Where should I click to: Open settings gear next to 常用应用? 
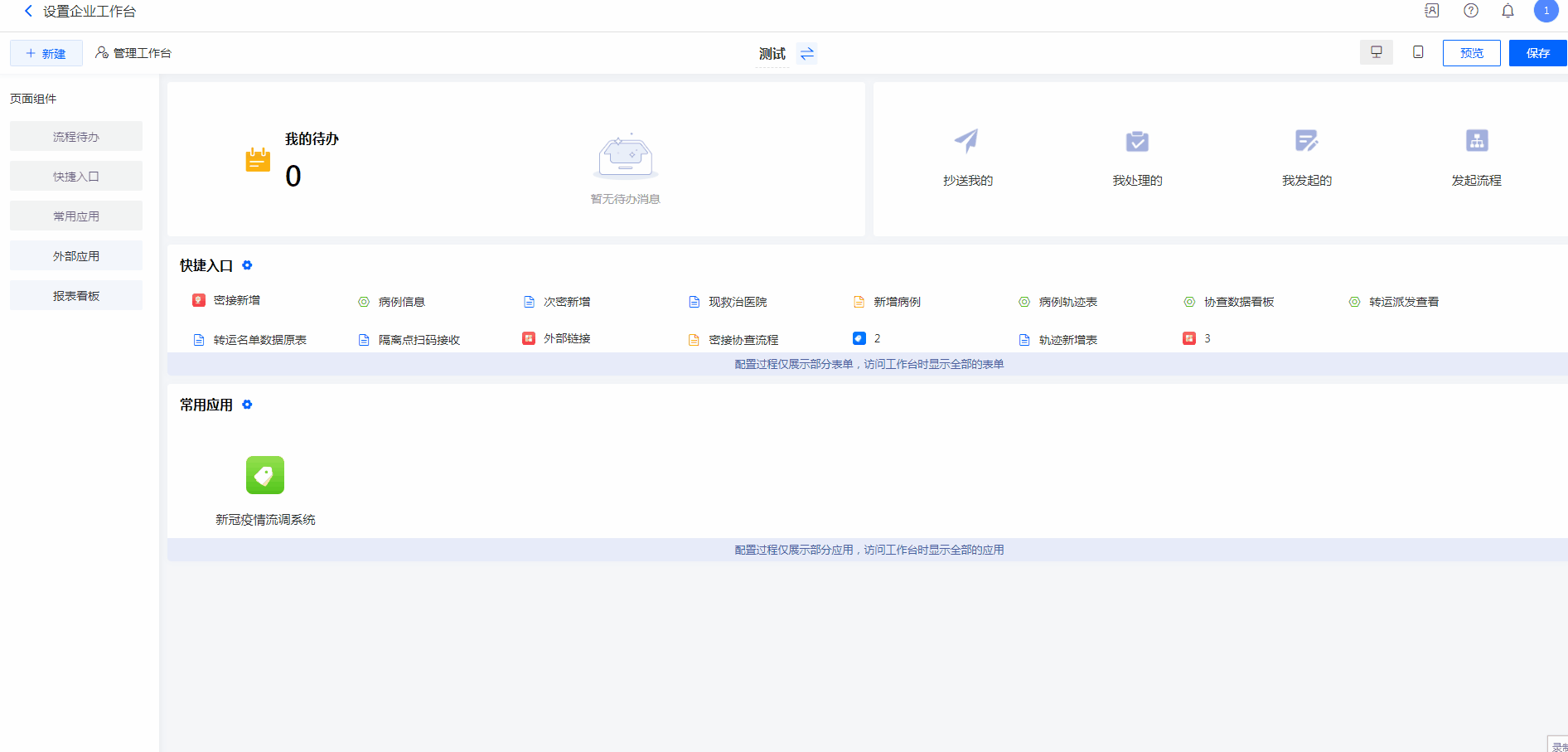pos(247,405)
